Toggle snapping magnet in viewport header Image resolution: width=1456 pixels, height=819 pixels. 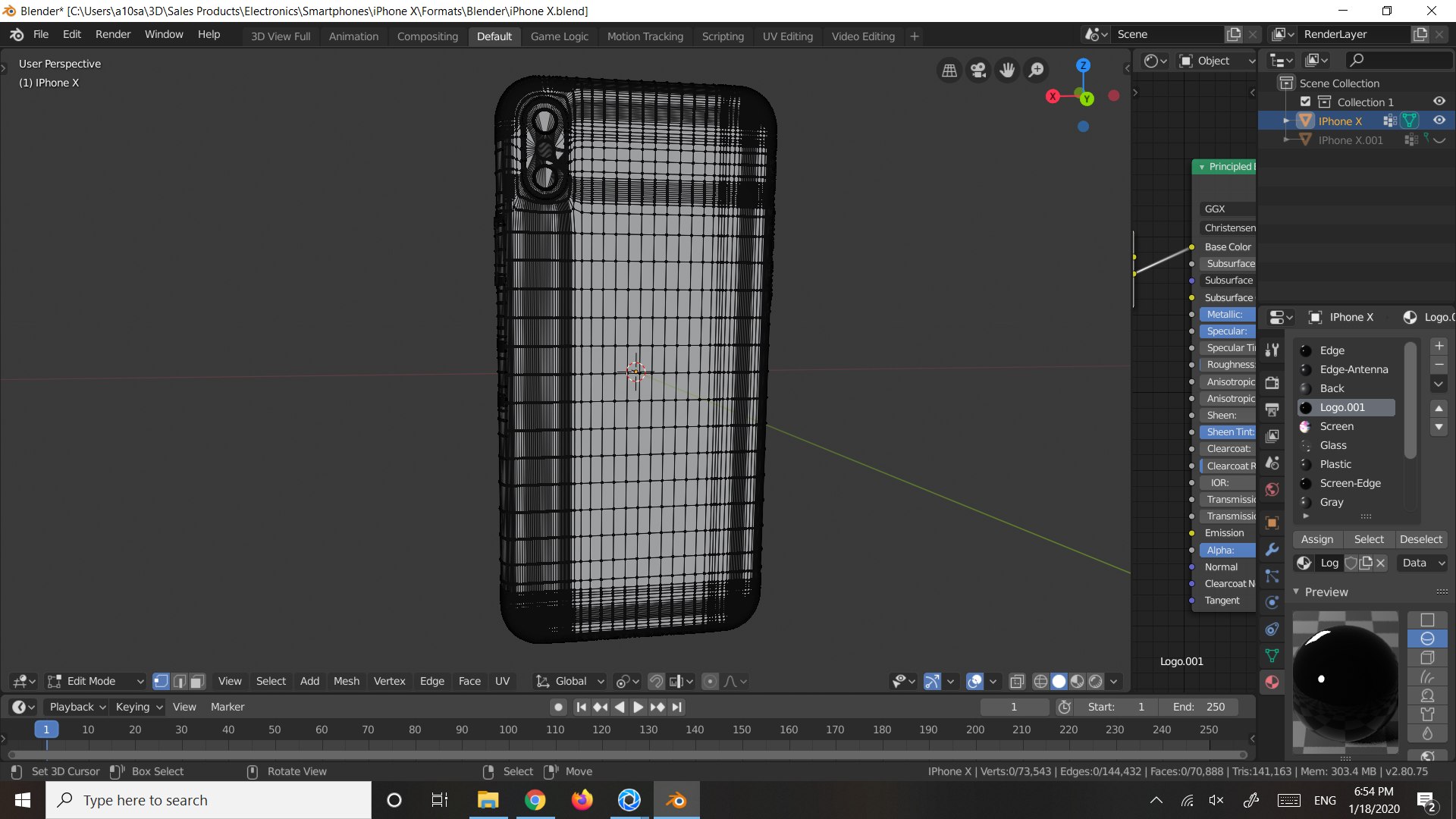(x=656, y=681)
